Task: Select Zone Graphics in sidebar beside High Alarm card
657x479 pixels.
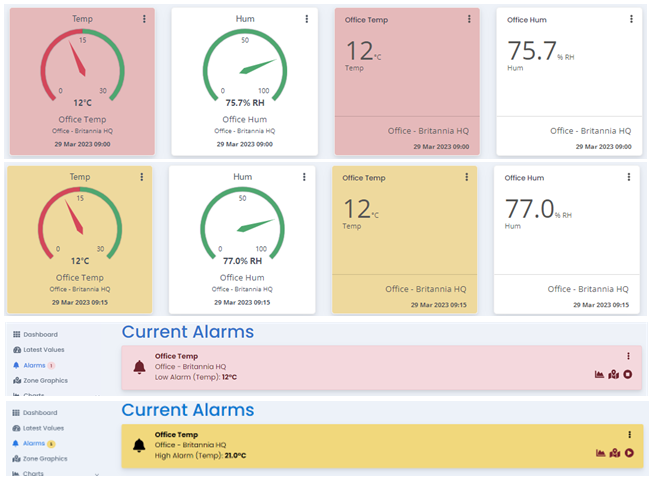Action: 44,458
